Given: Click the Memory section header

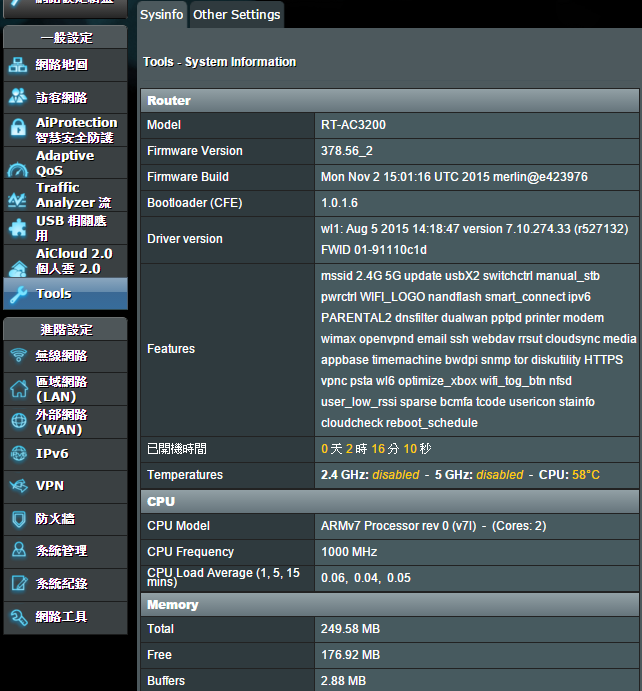Looking at the screenshot, I should pos(390,605).
